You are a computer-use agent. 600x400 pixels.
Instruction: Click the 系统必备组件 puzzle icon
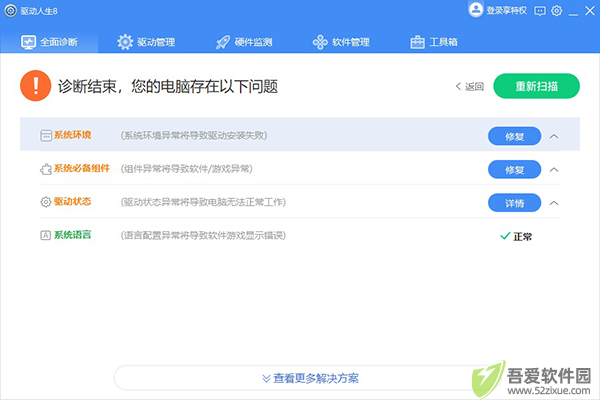tap(46, 169)
